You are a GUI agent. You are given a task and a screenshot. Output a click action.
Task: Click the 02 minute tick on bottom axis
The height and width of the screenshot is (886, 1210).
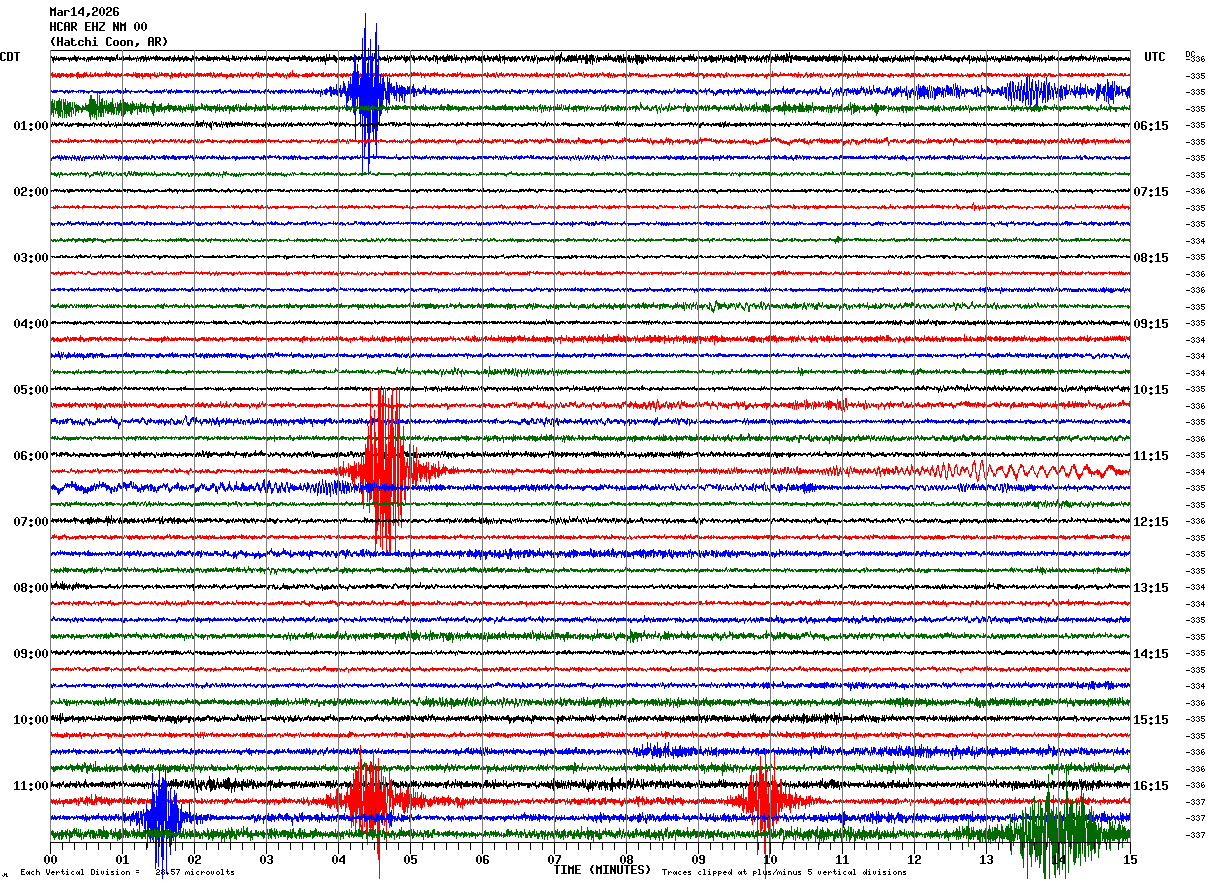[194, 859]
